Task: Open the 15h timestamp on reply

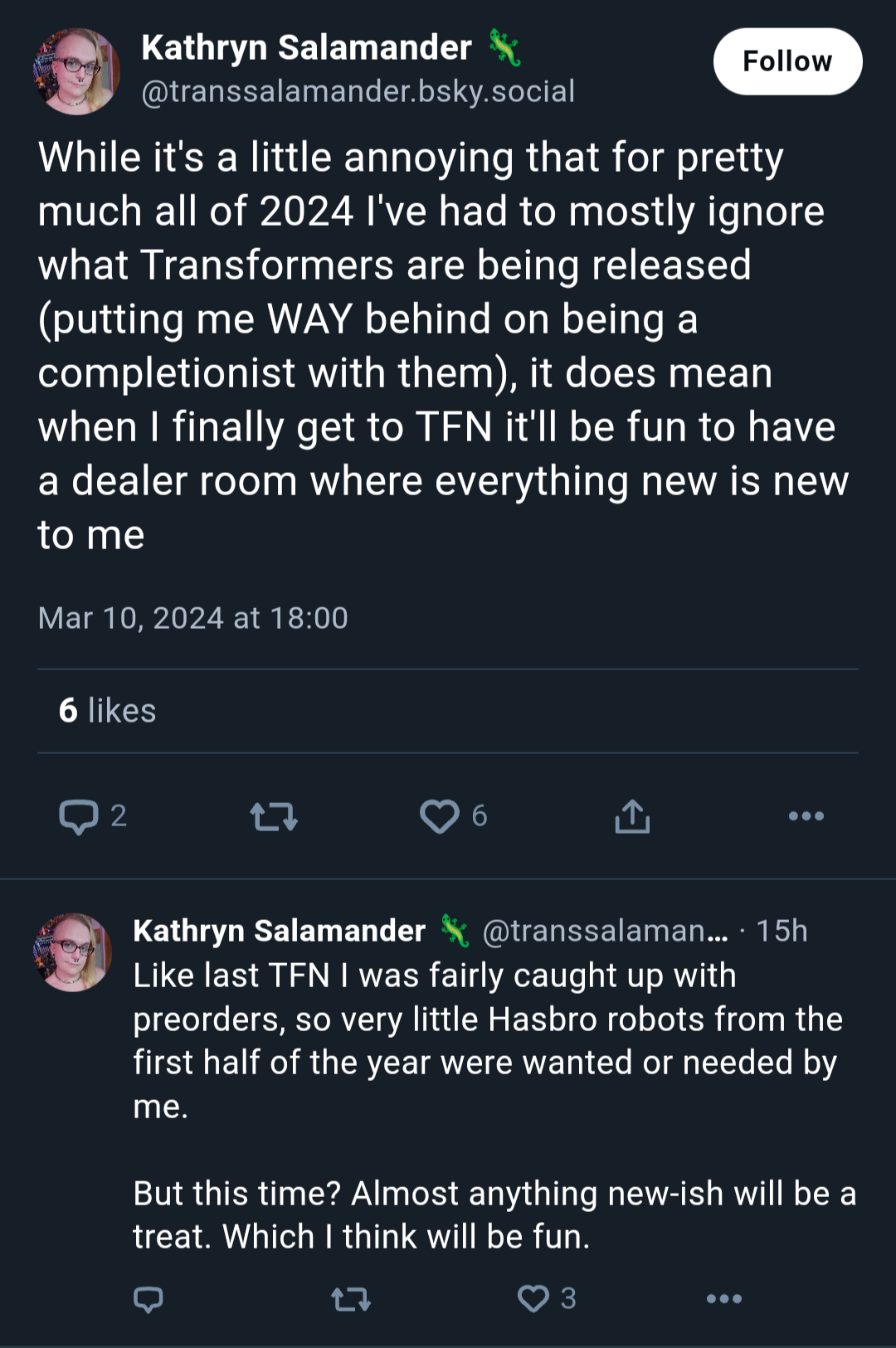Action: coord(782,931)
